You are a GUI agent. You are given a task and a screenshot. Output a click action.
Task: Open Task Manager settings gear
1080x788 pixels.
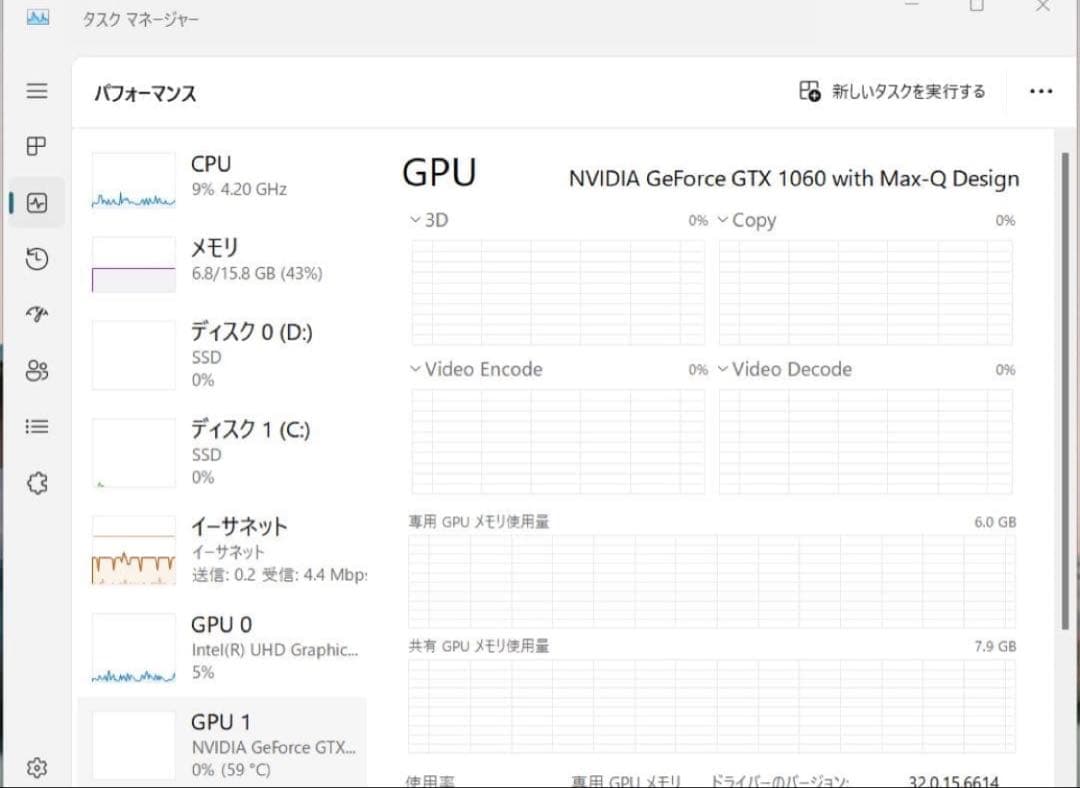36,766
